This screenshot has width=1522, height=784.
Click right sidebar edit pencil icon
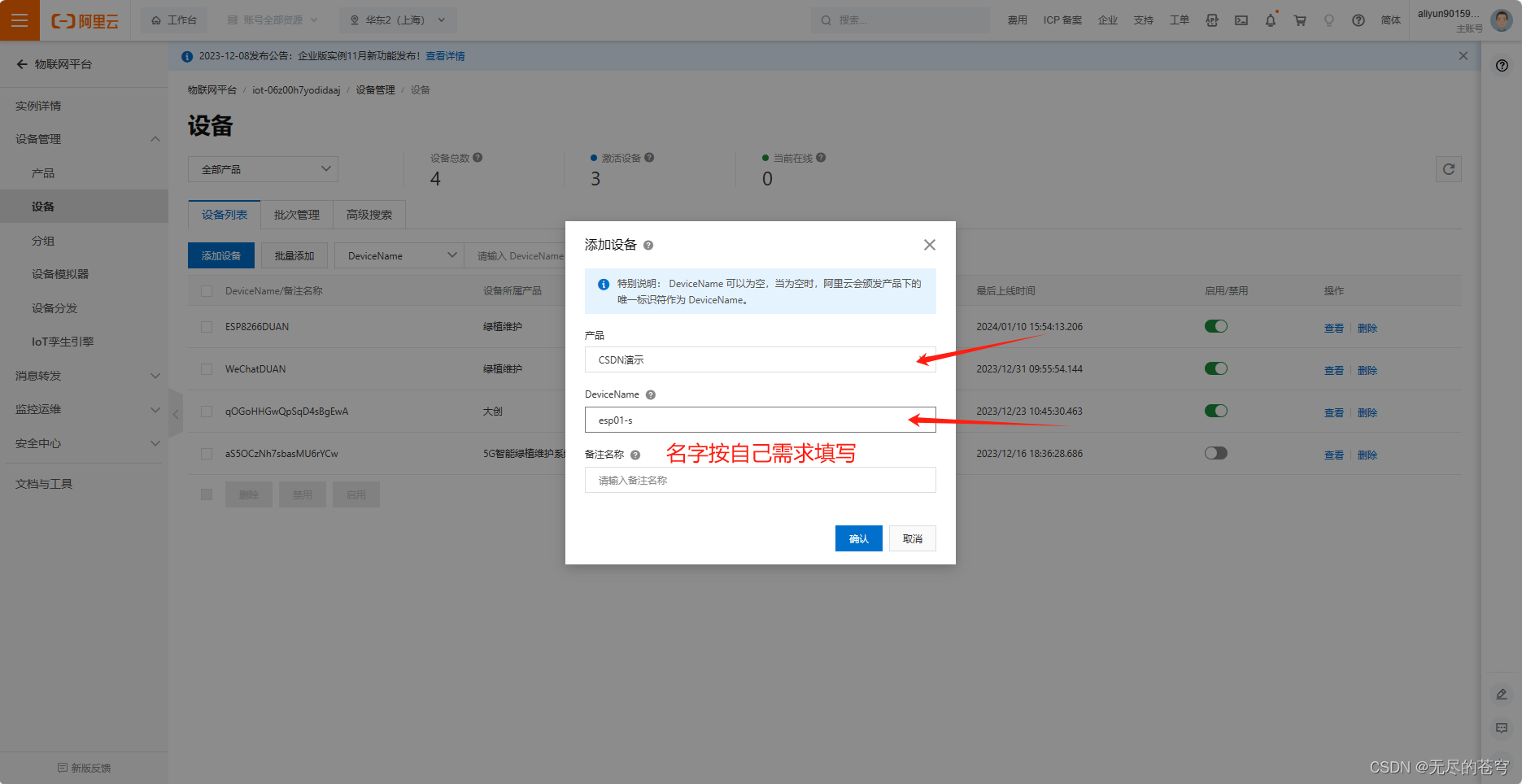(x=1502, y=694)
